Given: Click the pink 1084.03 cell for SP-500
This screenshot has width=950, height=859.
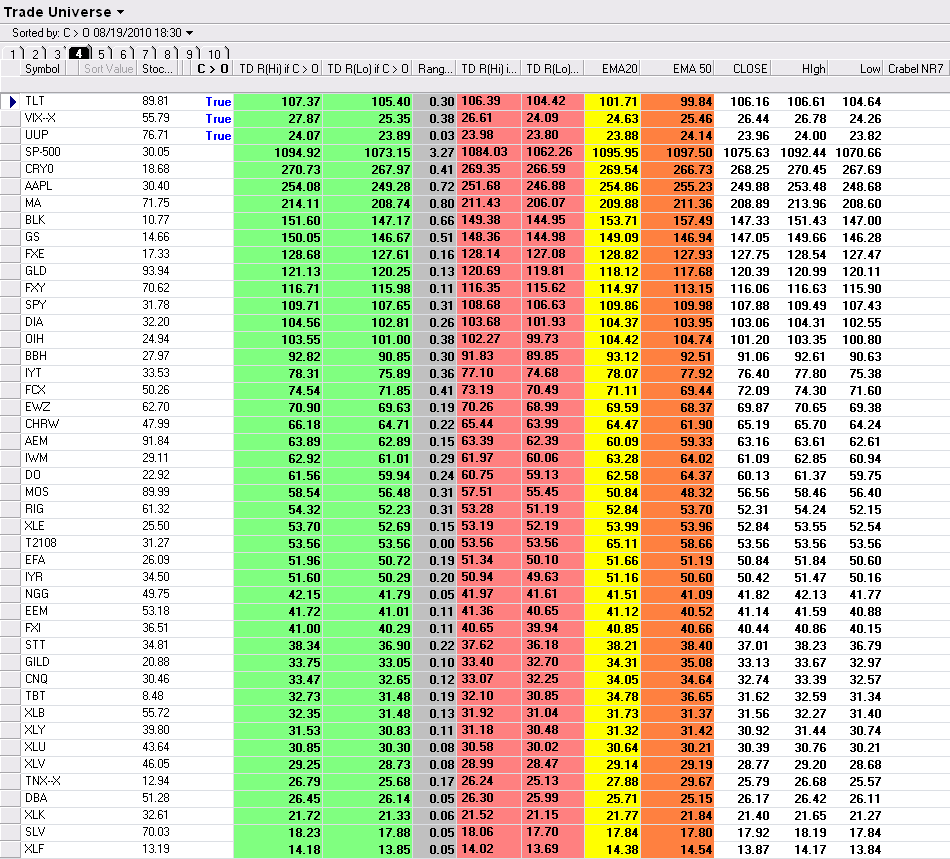Looking at the screenshot, I should [x=488, y=153].
